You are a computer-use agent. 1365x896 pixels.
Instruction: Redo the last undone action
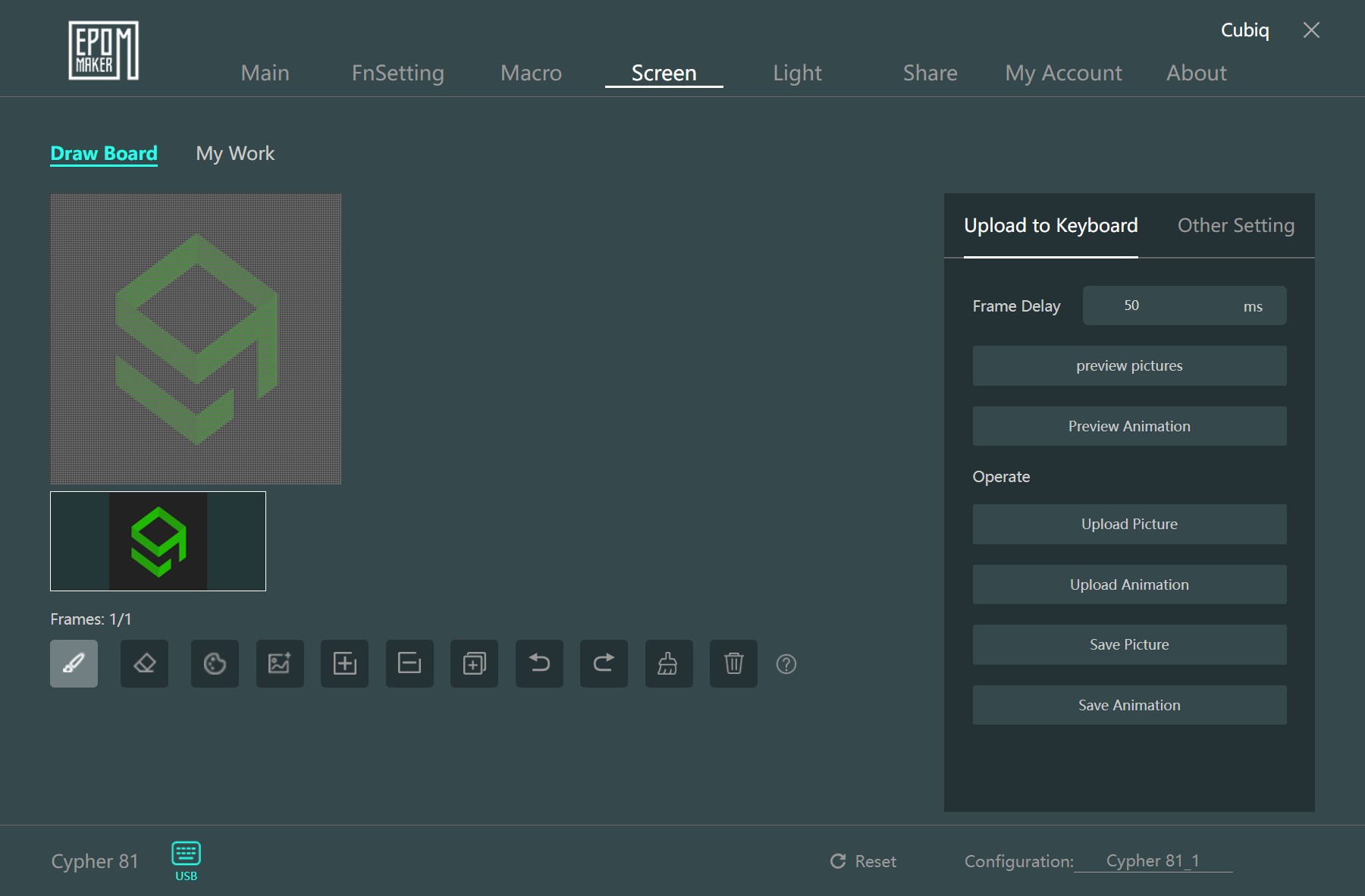click(x=604, y=663)
